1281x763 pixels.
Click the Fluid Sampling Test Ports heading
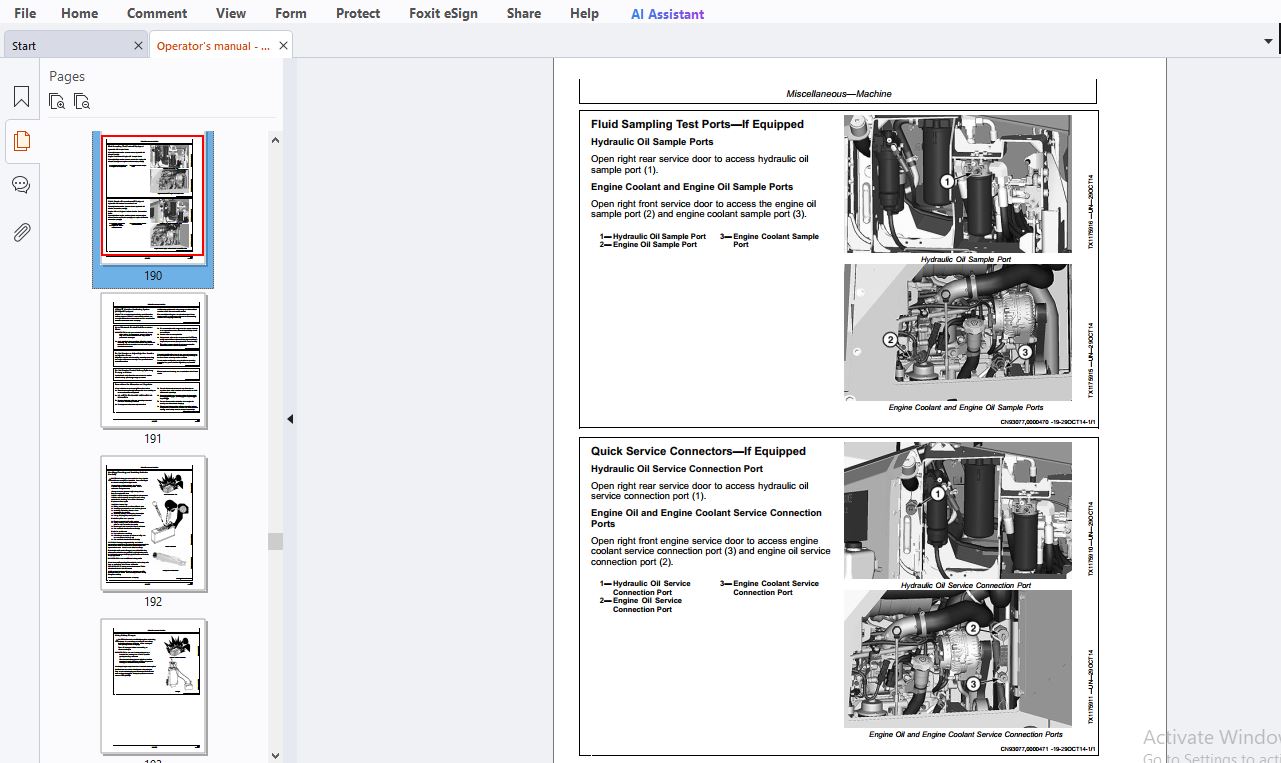(697, 125)
